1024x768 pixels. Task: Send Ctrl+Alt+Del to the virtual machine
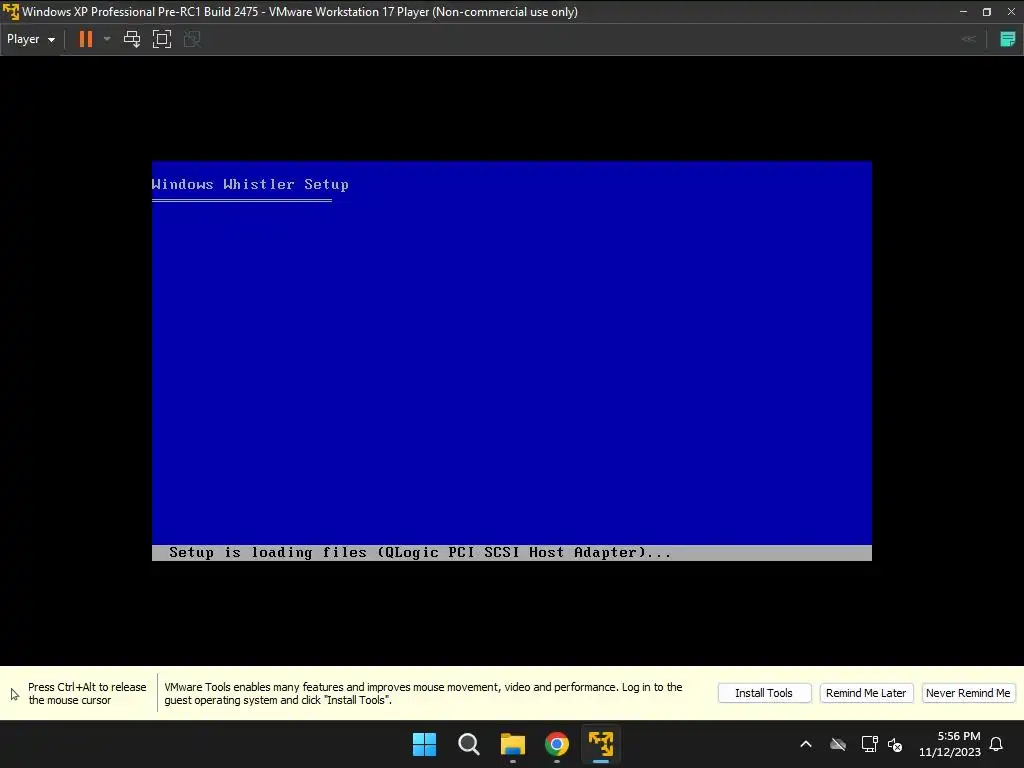[132, 39]
